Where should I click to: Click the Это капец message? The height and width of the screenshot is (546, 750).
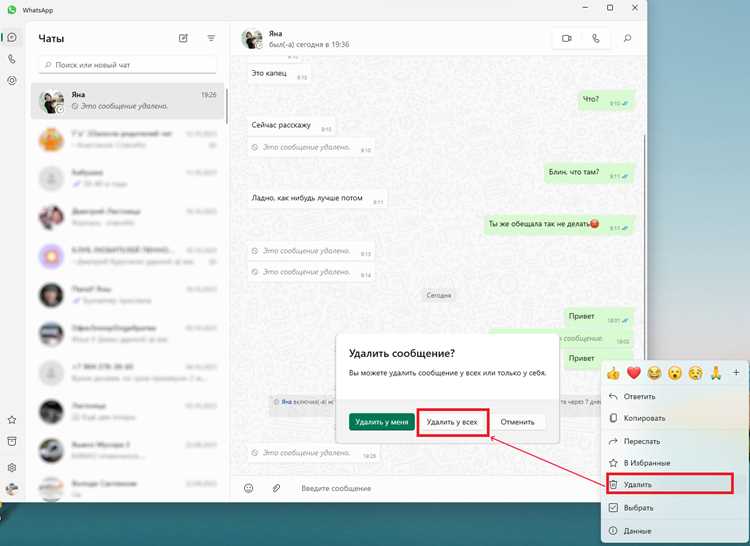(x=279, y=74)
